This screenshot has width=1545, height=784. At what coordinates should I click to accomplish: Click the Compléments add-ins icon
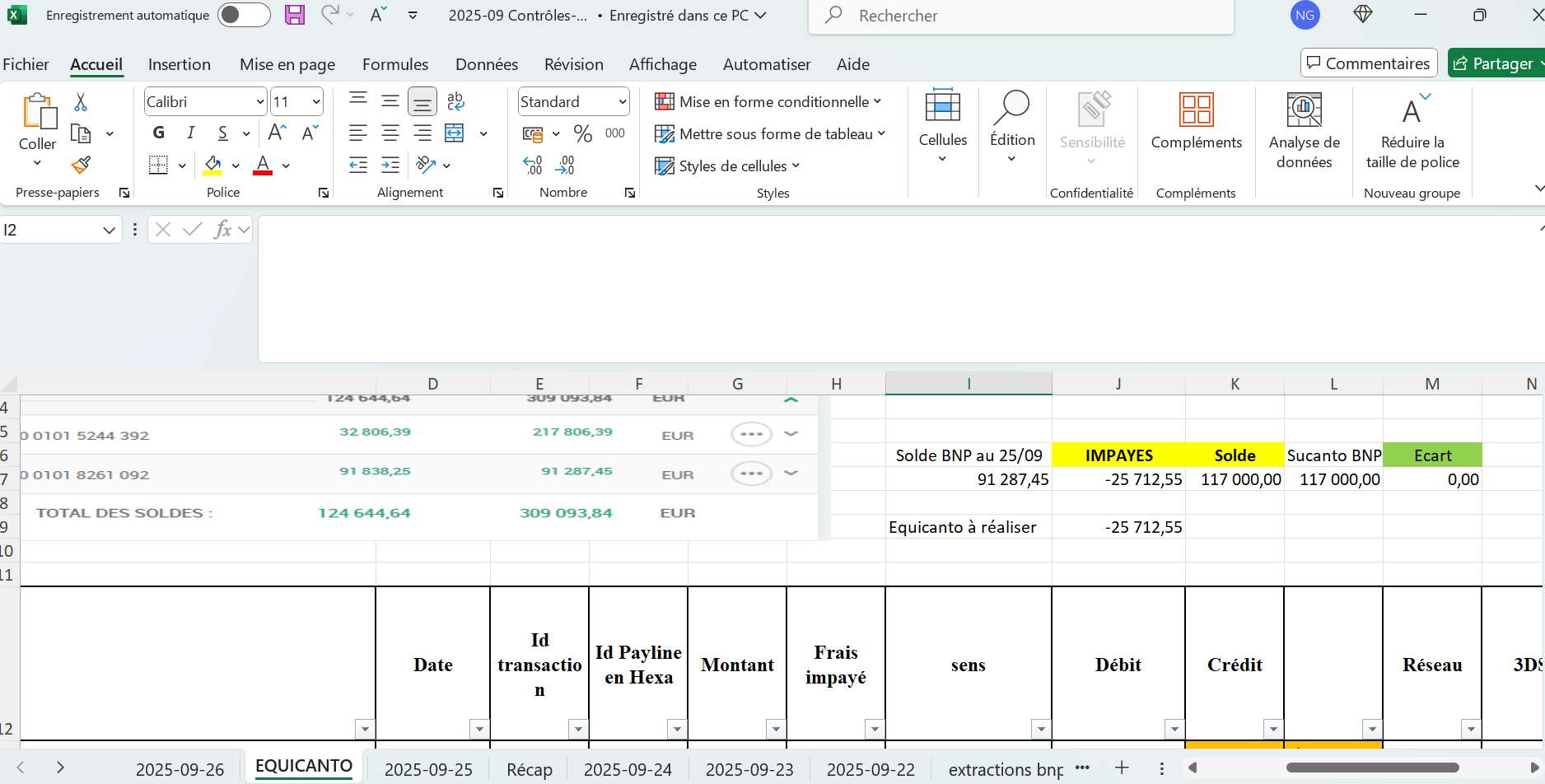click(1196, 122)
